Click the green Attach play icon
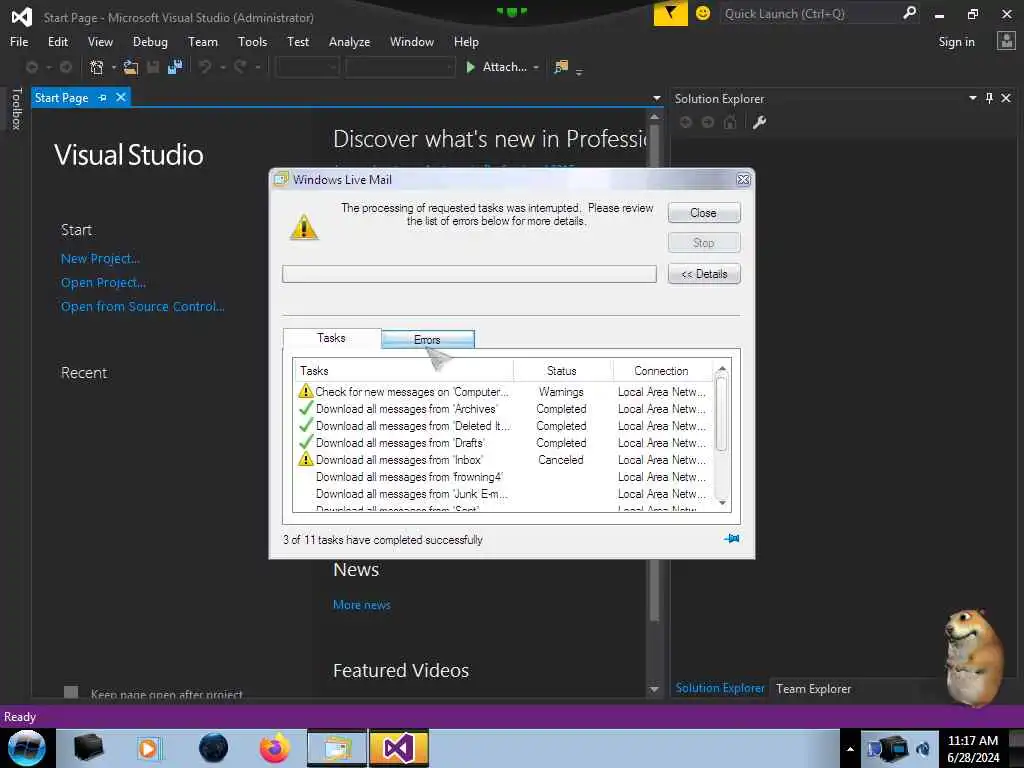The height and width of the screenshot is (768, 1024). [470, 67]
